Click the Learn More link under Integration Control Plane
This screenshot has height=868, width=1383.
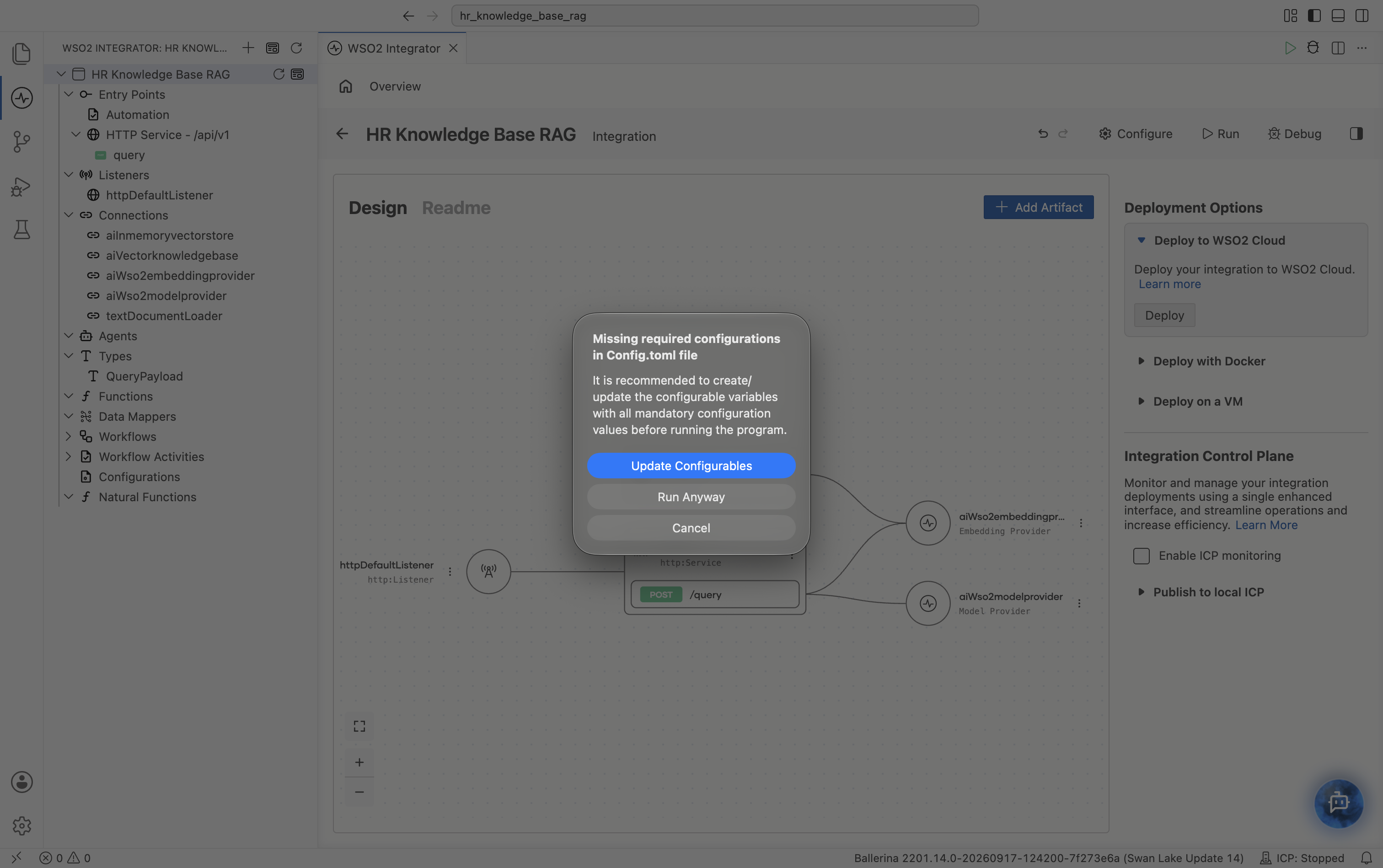(1266, 525)
